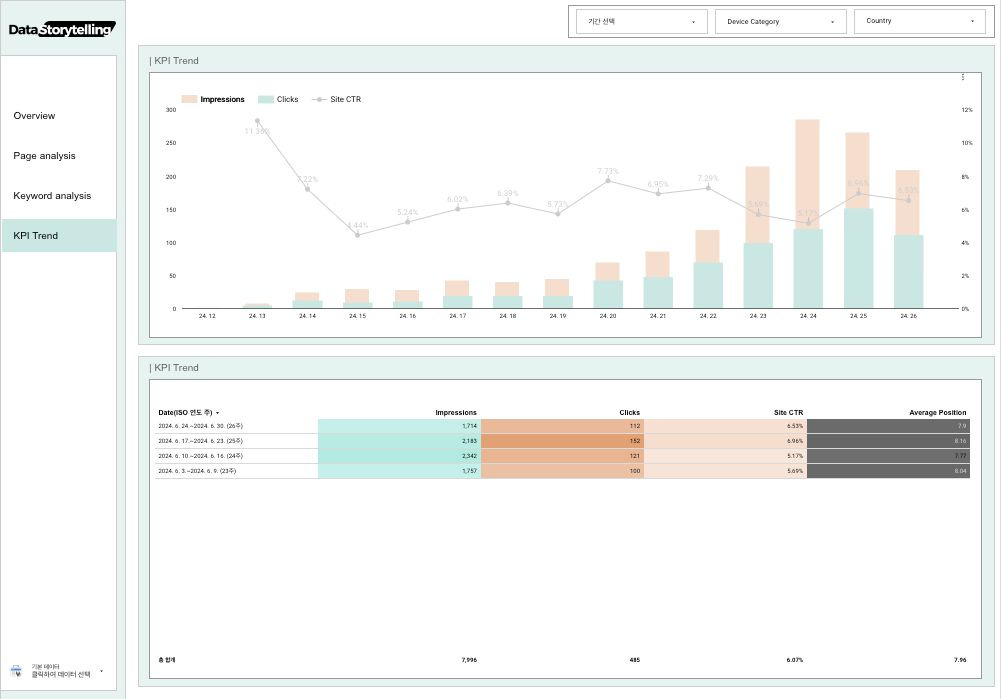Click Average Position 8.16 cell
The image size is (1001, 699).
click(888, 441)
